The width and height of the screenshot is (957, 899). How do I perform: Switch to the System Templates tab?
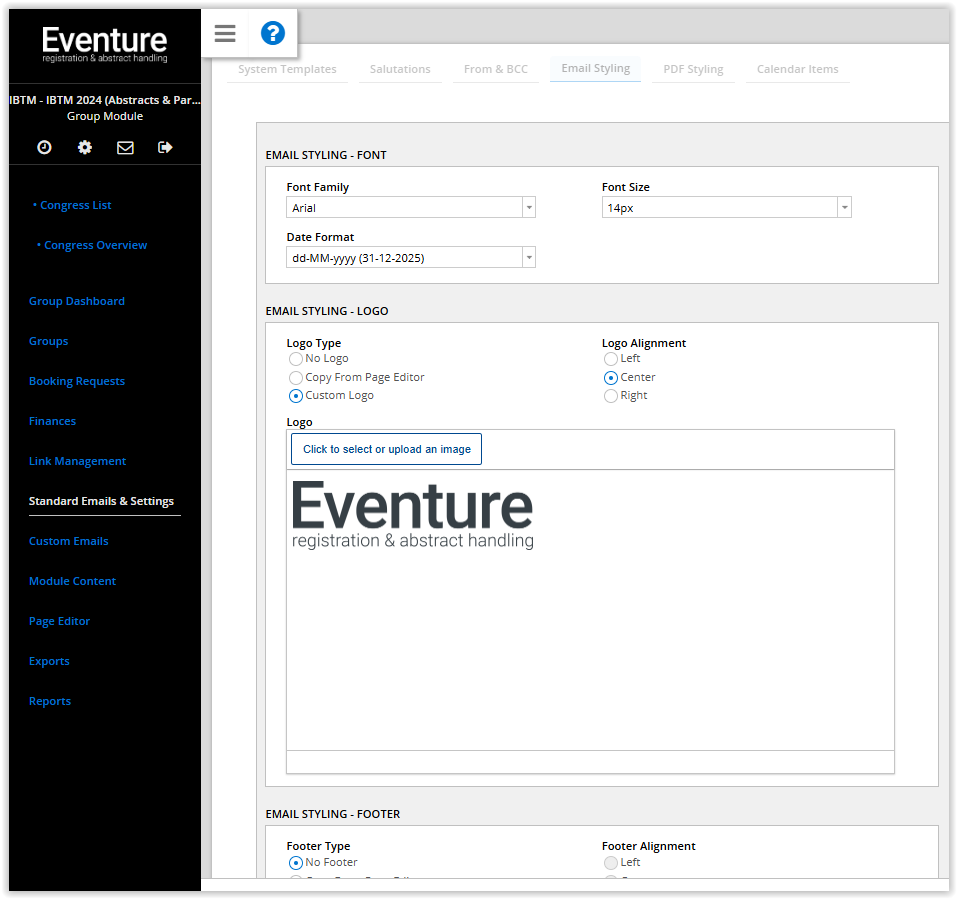click(x=287, y=69)
